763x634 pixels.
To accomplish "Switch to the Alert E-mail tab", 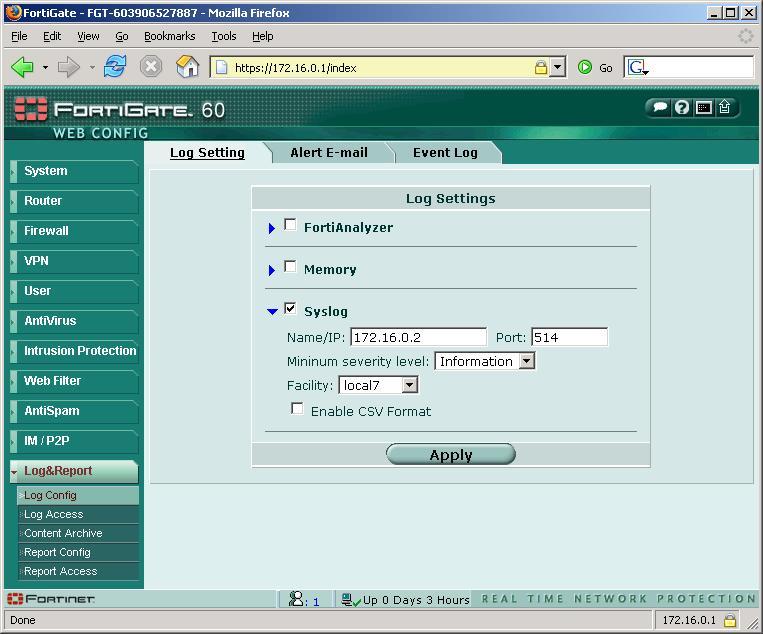I will coord(329,153).
